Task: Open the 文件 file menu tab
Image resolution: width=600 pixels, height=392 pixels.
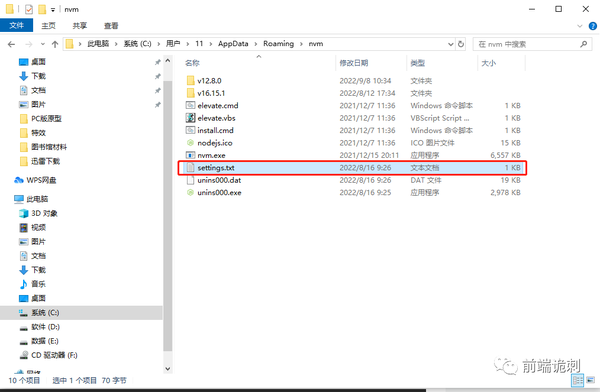Action: pos(16,26)
